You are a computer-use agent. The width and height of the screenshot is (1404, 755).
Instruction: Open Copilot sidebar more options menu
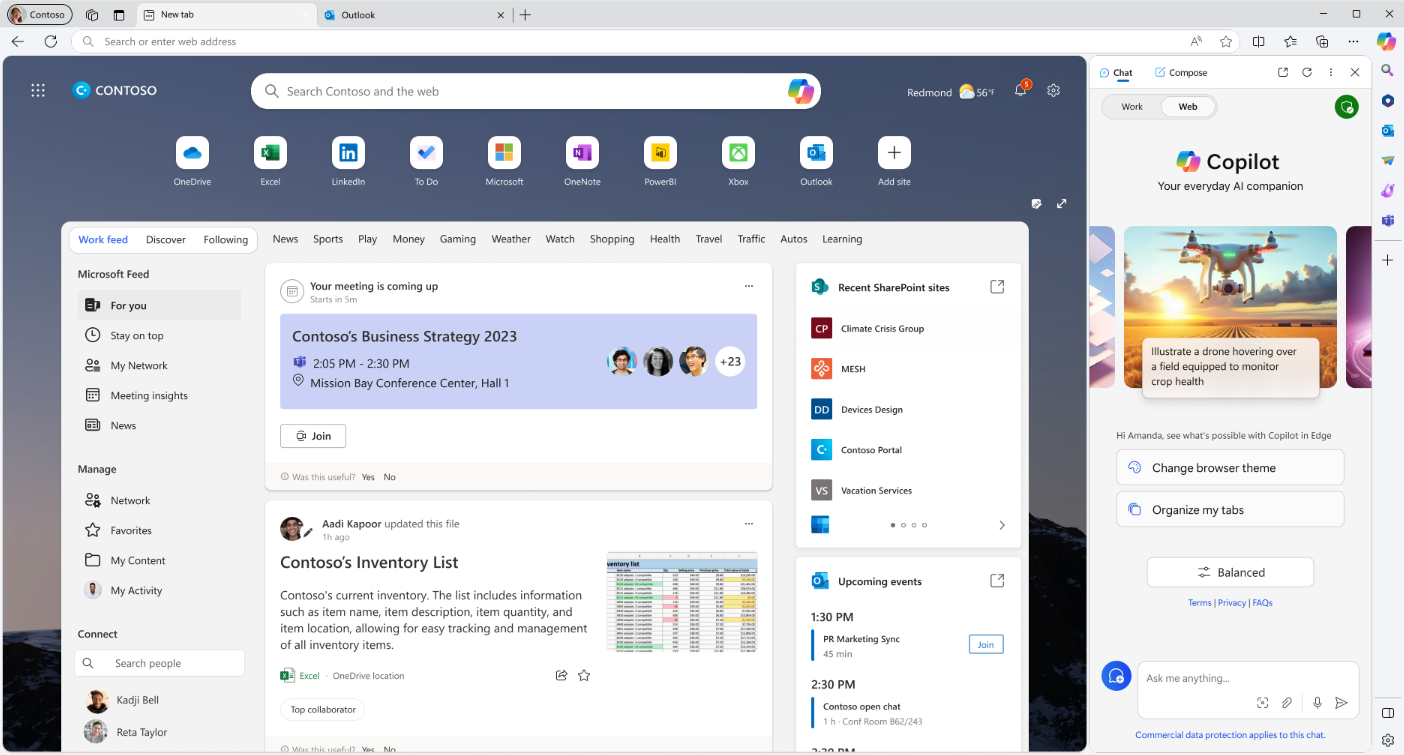(1331, 72)
